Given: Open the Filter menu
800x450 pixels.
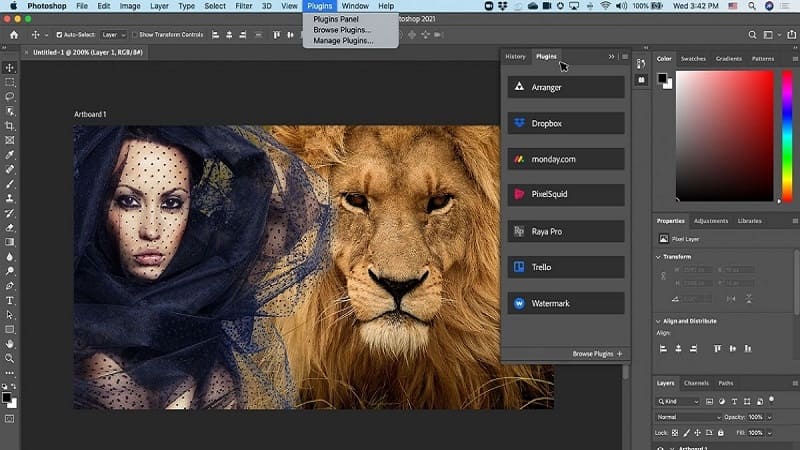Looking at the screenshot, I should [243, 6].
